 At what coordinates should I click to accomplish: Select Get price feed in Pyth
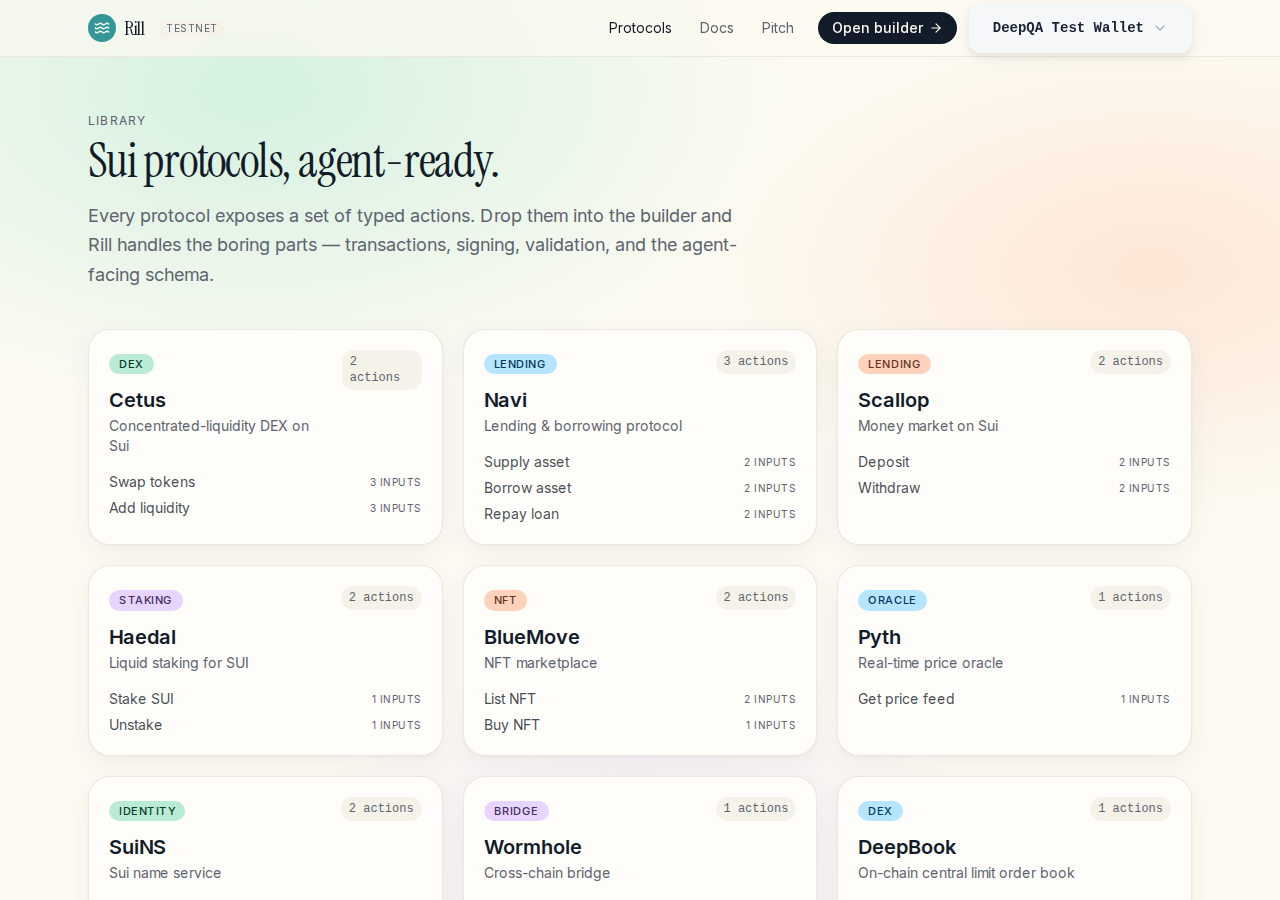coord(1014,699)
